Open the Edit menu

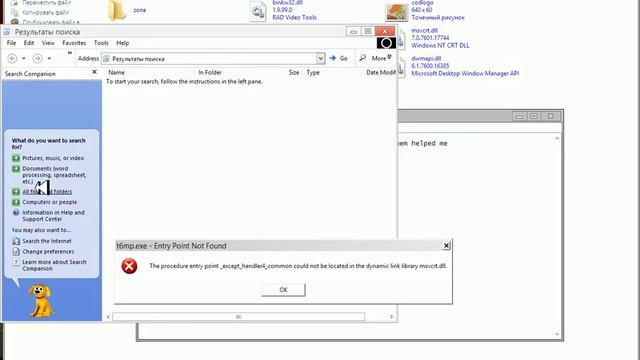pyautogui.click(x=29, y=43)
